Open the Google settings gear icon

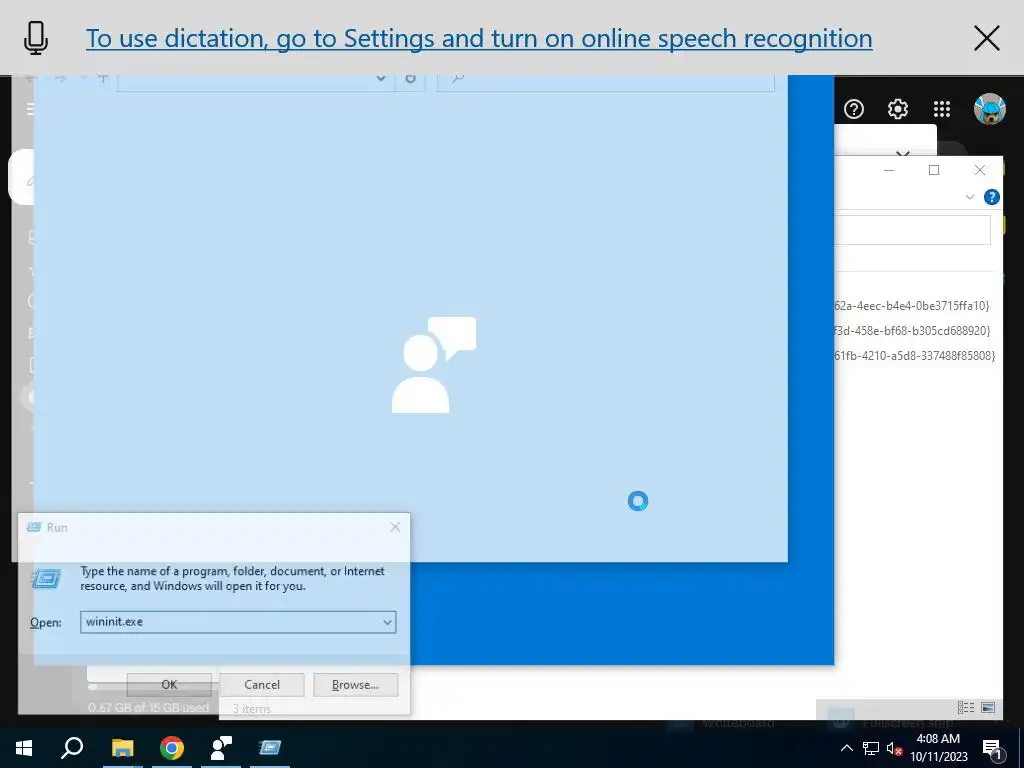(897, 108)
